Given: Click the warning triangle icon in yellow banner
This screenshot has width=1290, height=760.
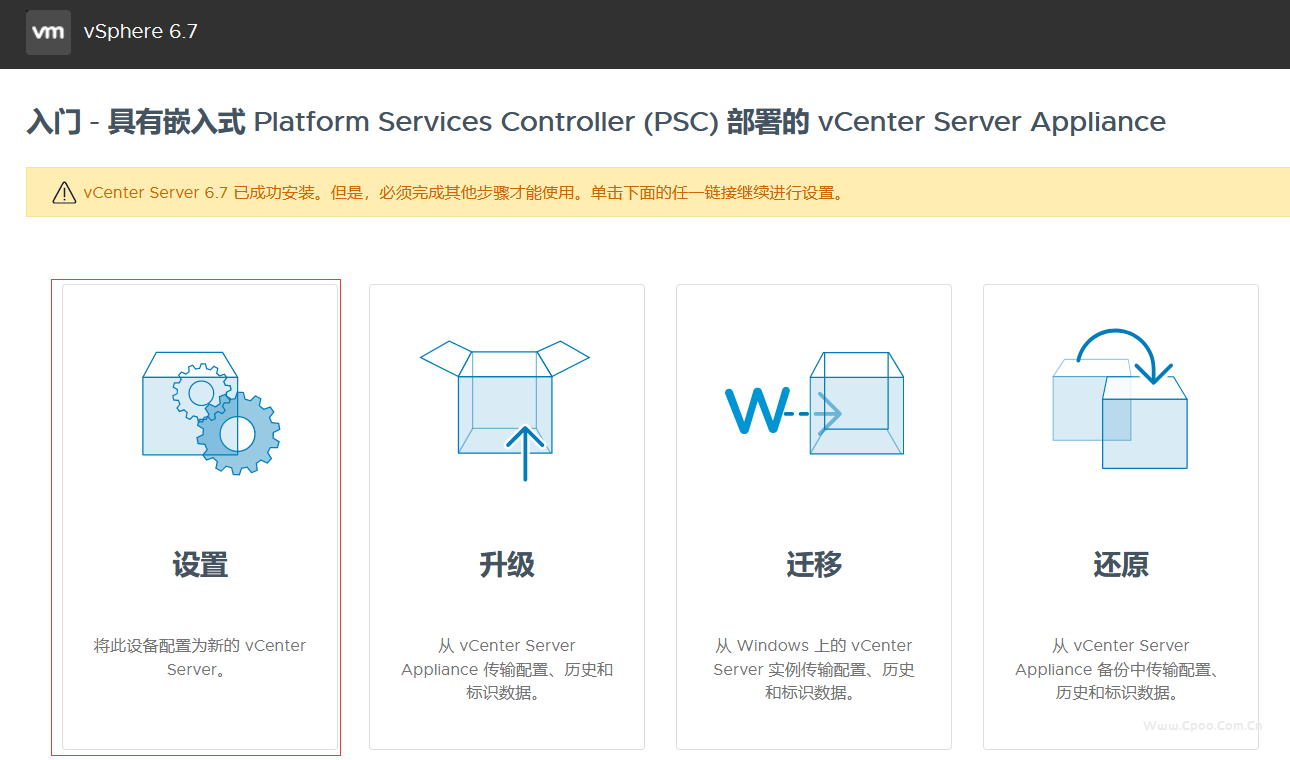Looking at the screenshot, I should point(64,192).
